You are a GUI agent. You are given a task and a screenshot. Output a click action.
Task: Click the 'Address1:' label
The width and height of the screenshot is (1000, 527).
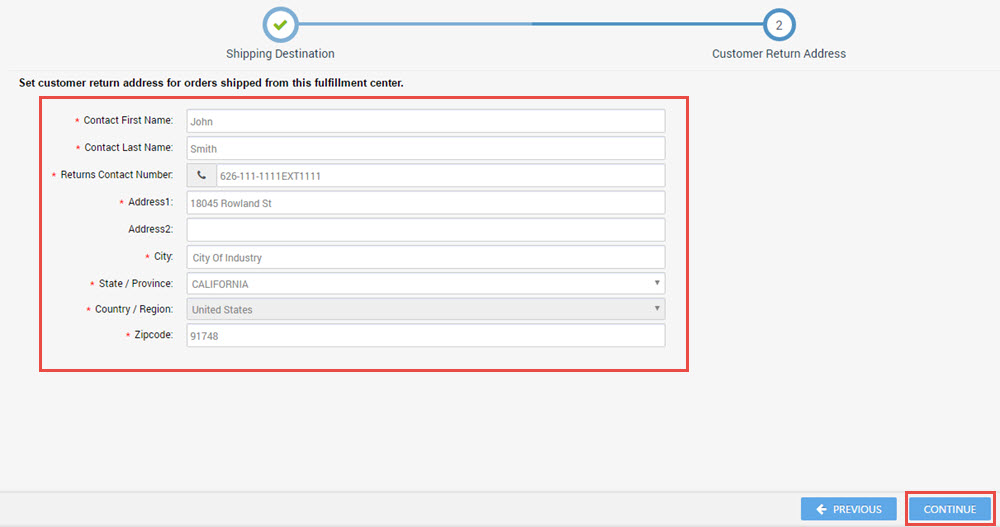coord(151,202)
